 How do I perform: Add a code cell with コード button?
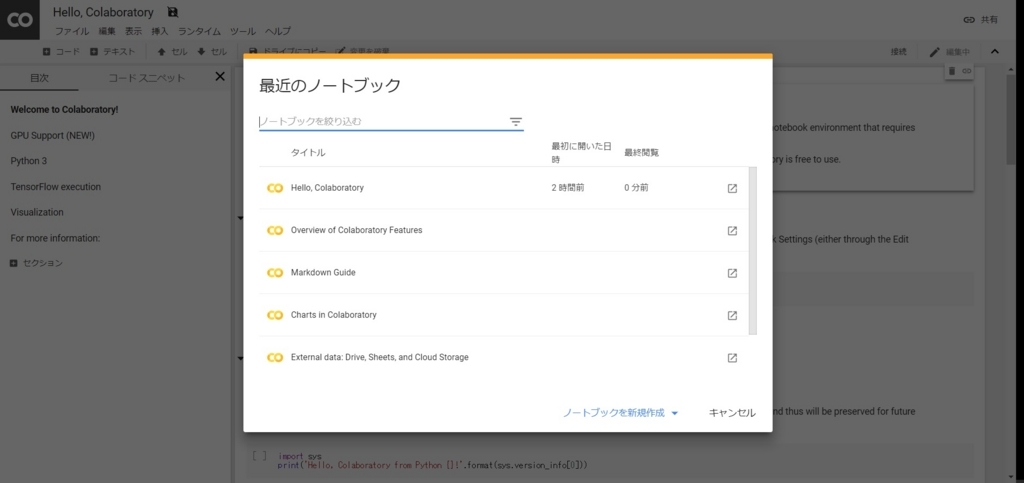(x=61, y=52)
